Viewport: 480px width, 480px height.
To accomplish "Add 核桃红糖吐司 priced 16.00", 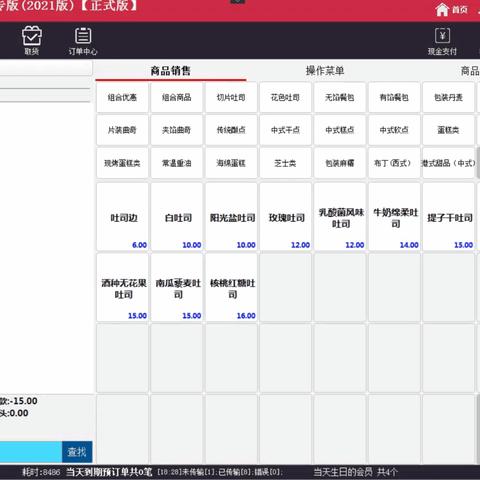I will click(x=231, y=288).
